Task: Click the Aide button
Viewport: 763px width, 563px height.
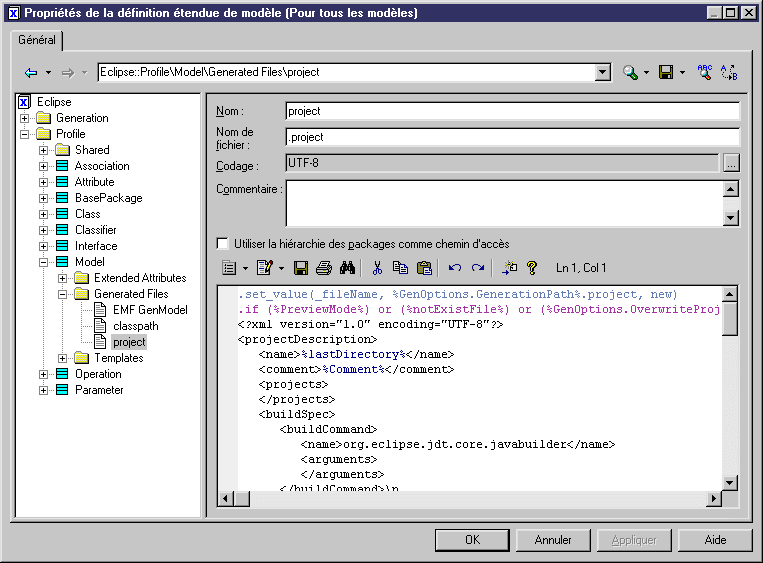Action: coord(715,540)
